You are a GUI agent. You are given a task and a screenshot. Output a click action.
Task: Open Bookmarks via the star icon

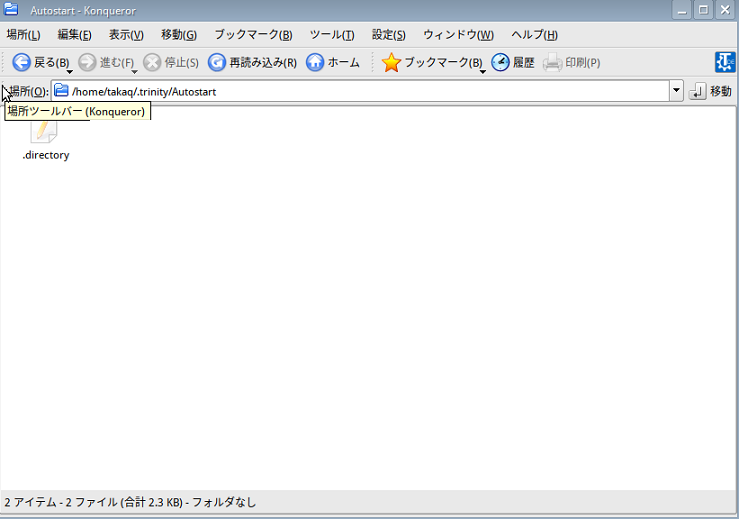[x=391, y=62]
